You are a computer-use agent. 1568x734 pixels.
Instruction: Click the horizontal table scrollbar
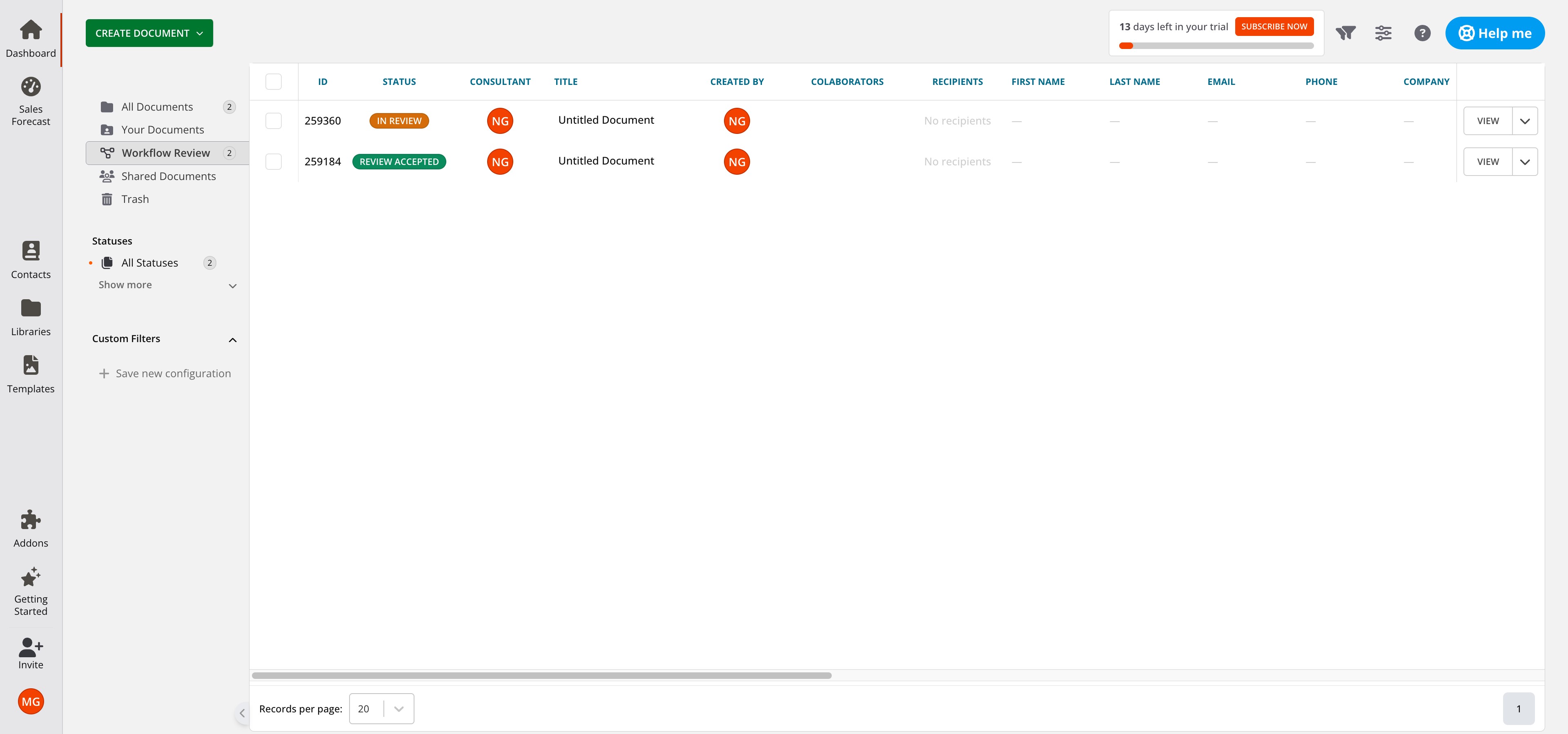(x=541, y=676)
